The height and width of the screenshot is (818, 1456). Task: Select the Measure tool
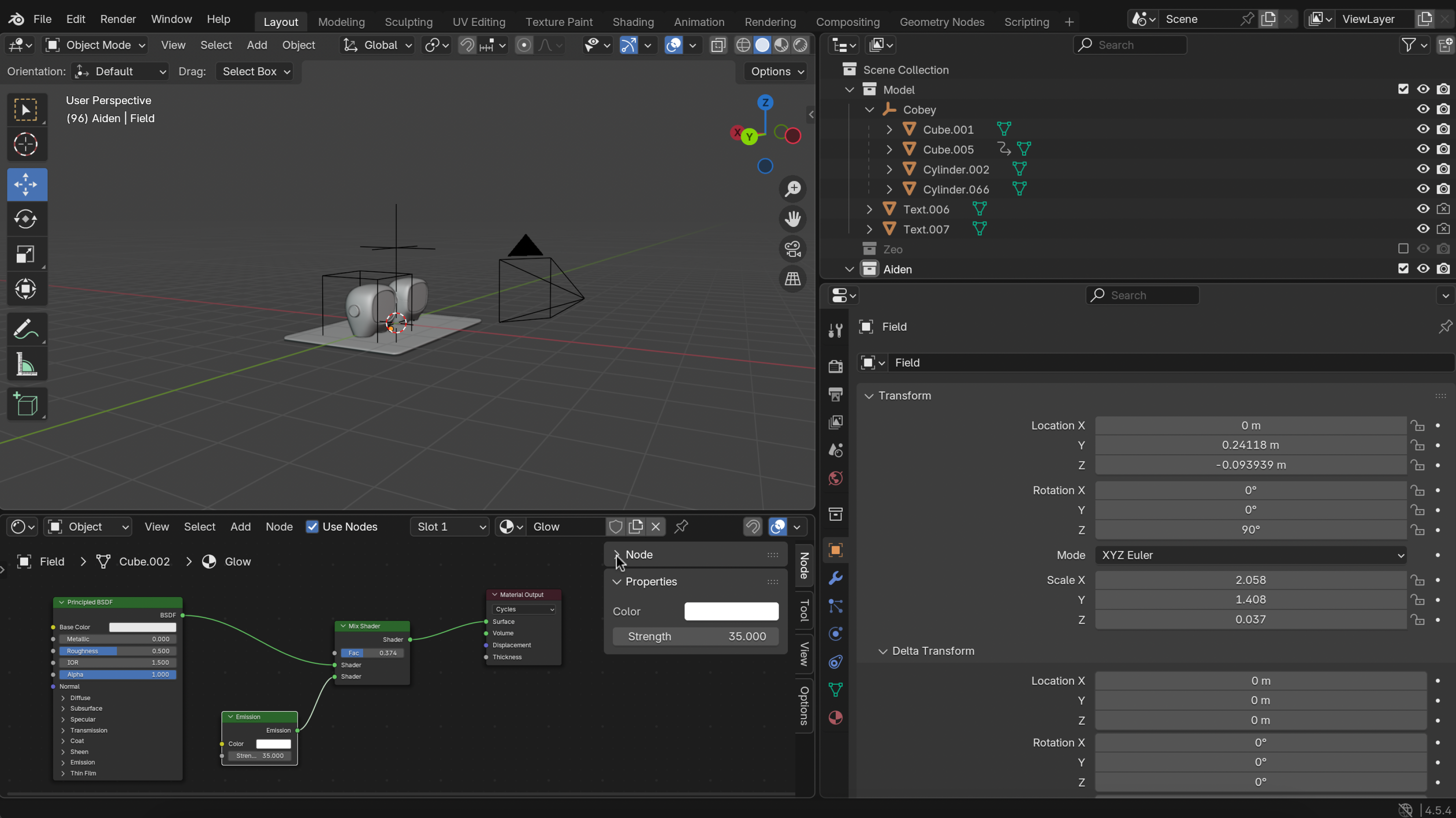(26, 365)
